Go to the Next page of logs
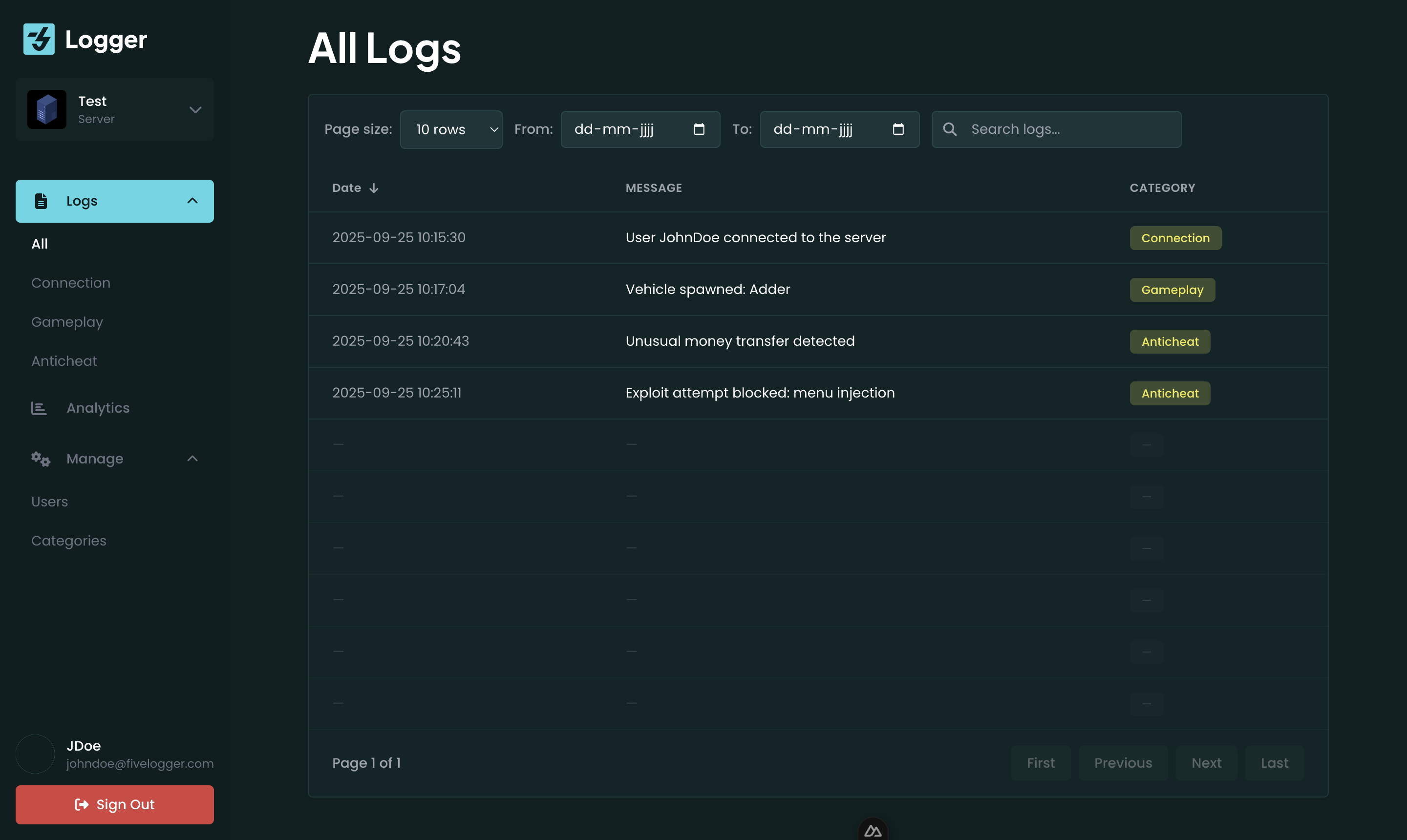This screenshot has height=840, width=1407. point(1207,762)
